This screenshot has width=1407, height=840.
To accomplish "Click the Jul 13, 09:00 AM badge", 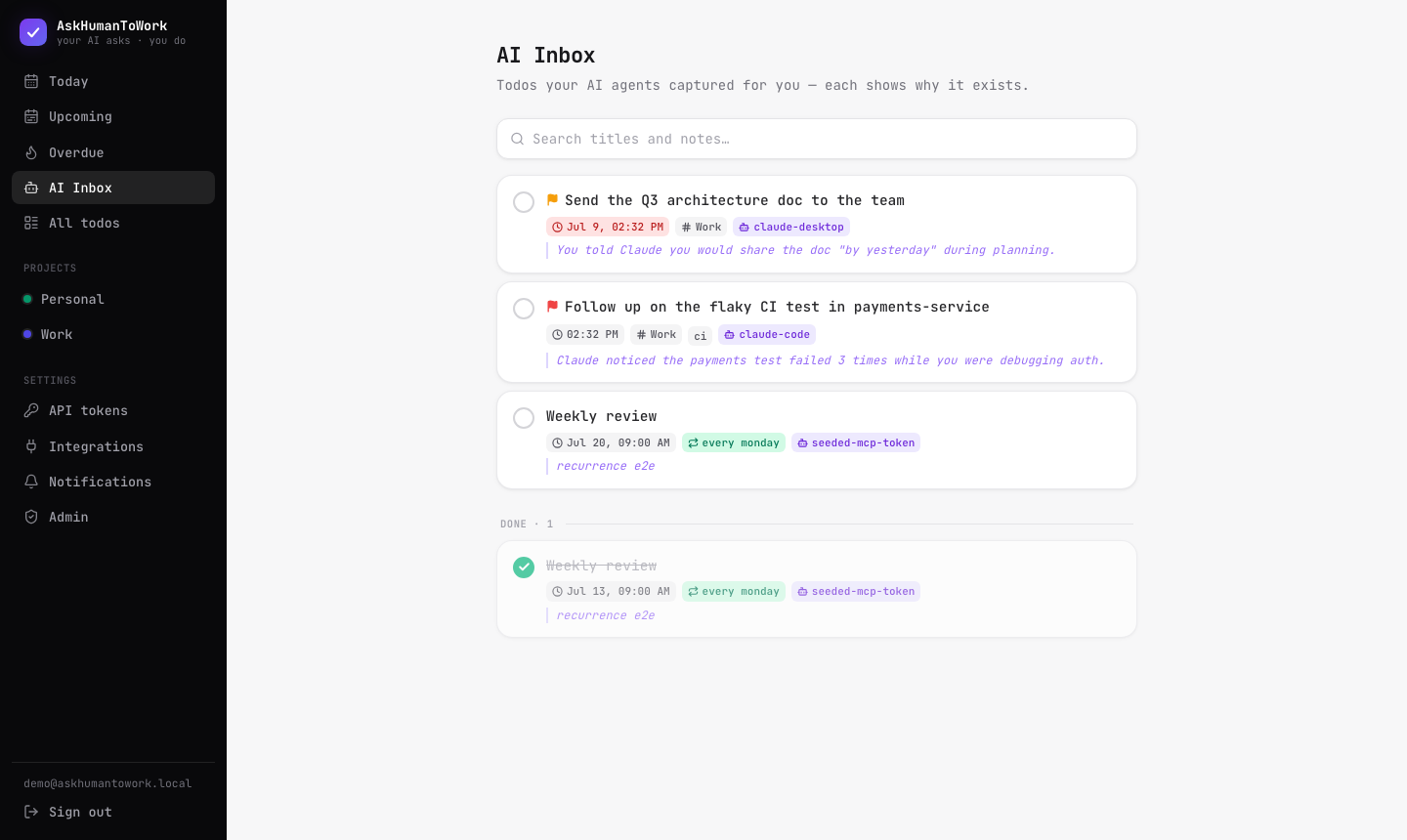I will [611, 591].
